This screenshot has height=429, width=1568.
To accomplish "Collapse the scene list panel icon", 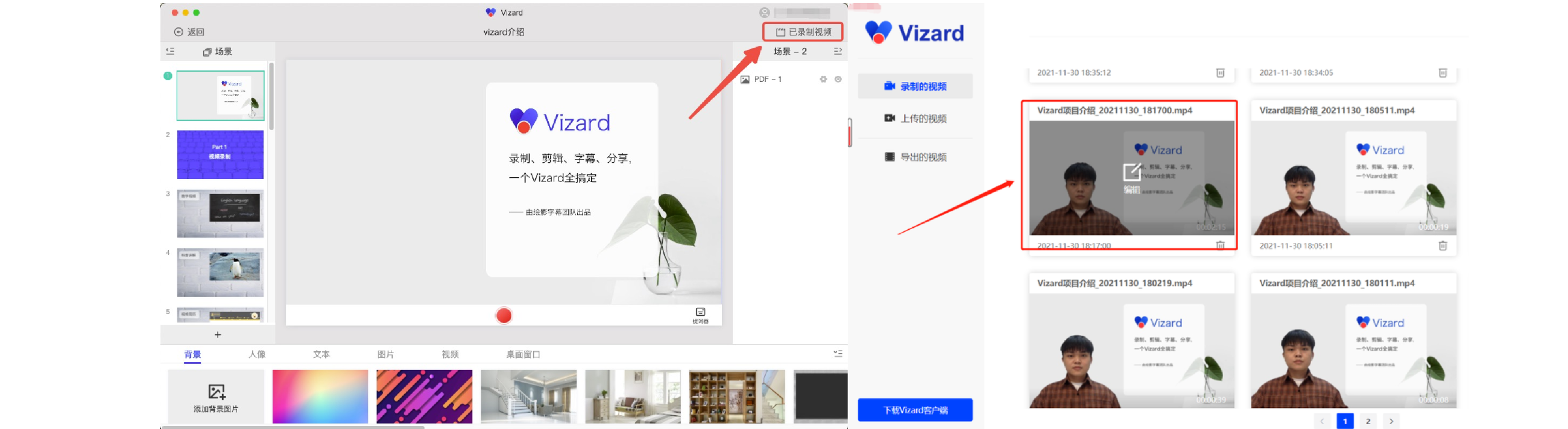I will pyautogui.click(x=171, y=52).
